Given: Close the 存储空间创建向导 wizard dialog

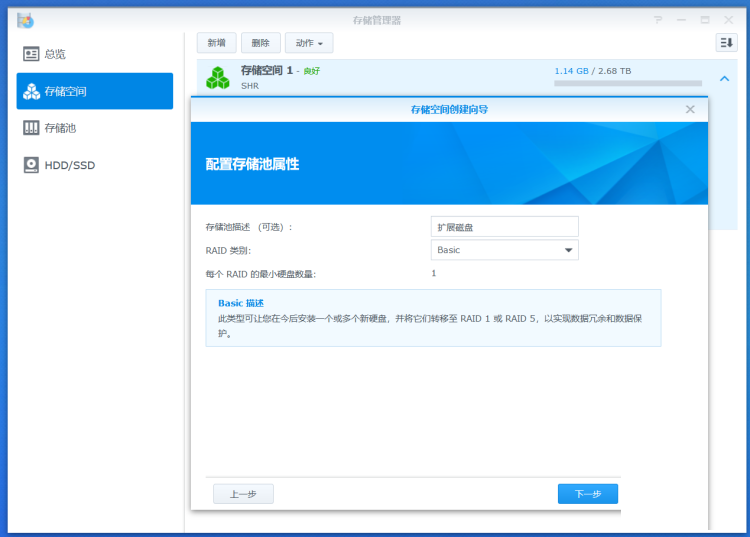Looking at the screenshot, I should pyautogui.click(x=690, y=110).
